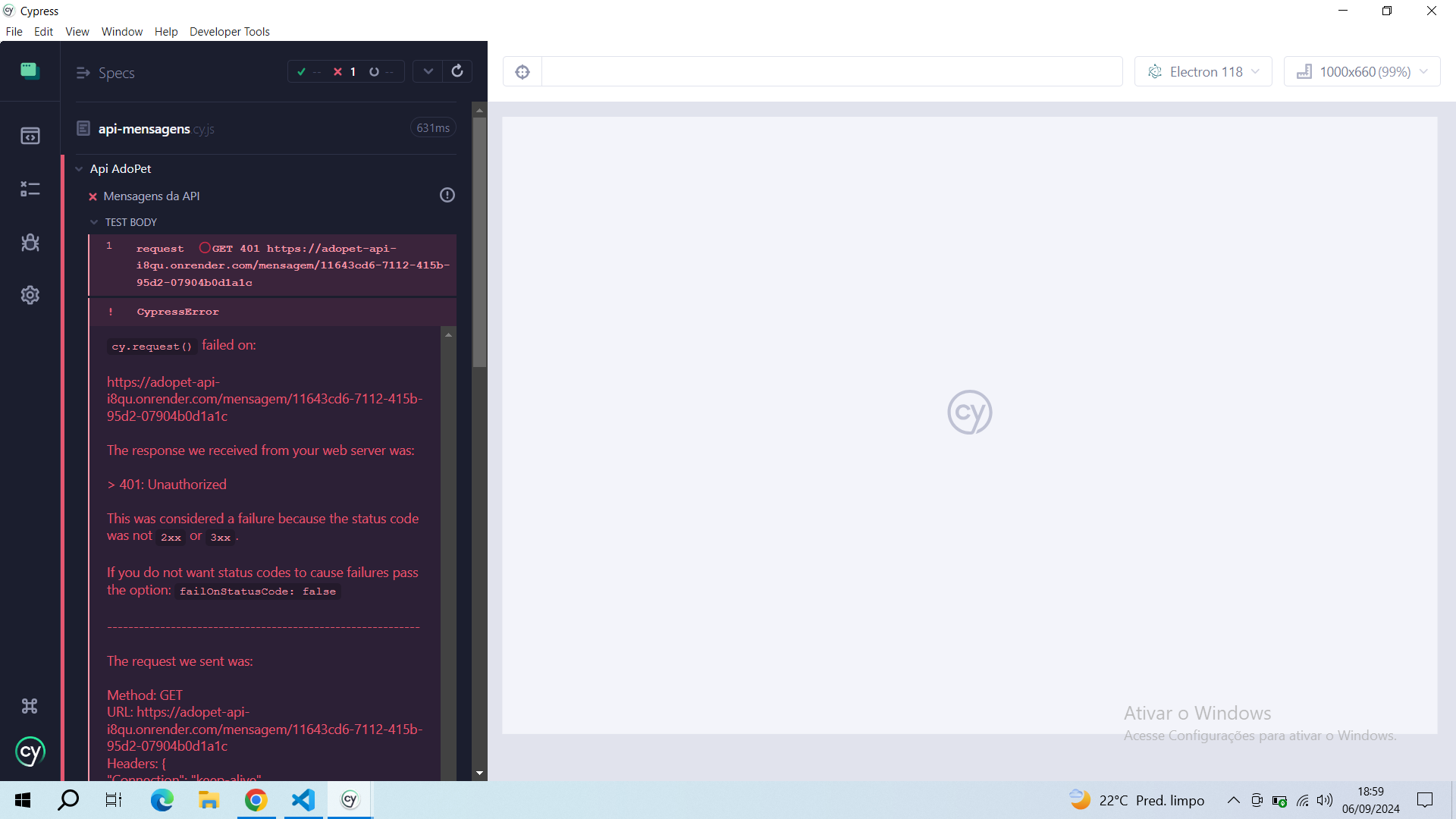Click the failOnStatusCode: false code text

click(x=258, y=591)
